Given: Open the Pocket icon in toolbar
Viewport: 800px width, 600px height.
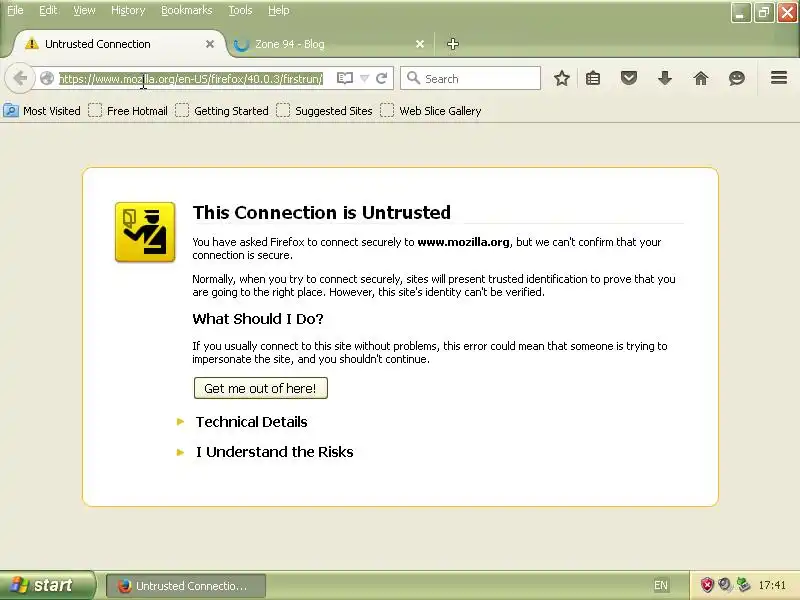Looking at the screenshot, I should (x=629, y=78).
